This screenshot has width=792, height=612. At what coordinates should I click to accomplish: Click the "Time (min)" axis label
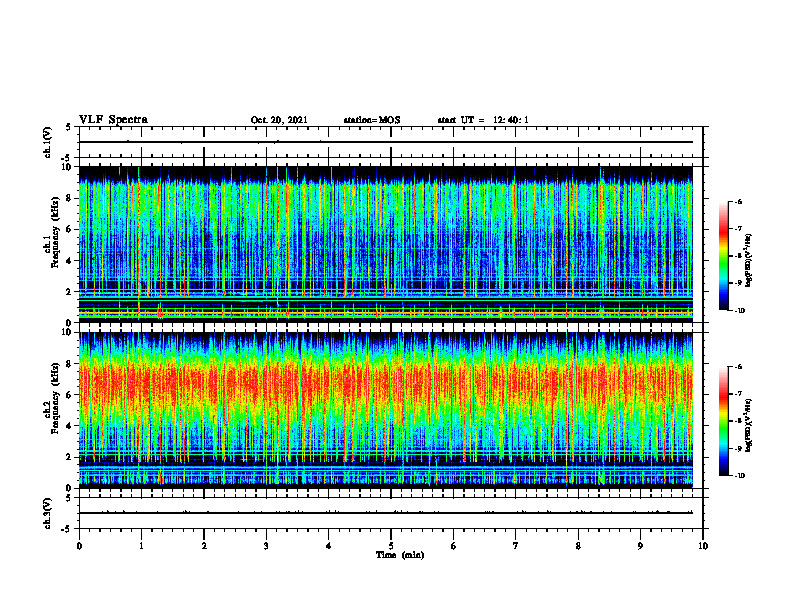click(400, 555)
